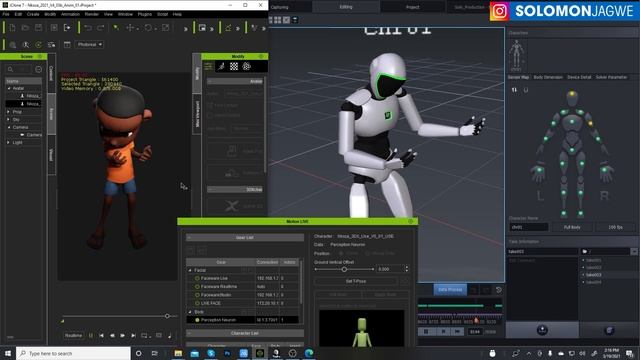Click the Export icon in iClone toolbar
Image resolution: width=640 pixels, height=360 pixels.
coord(67,28)
